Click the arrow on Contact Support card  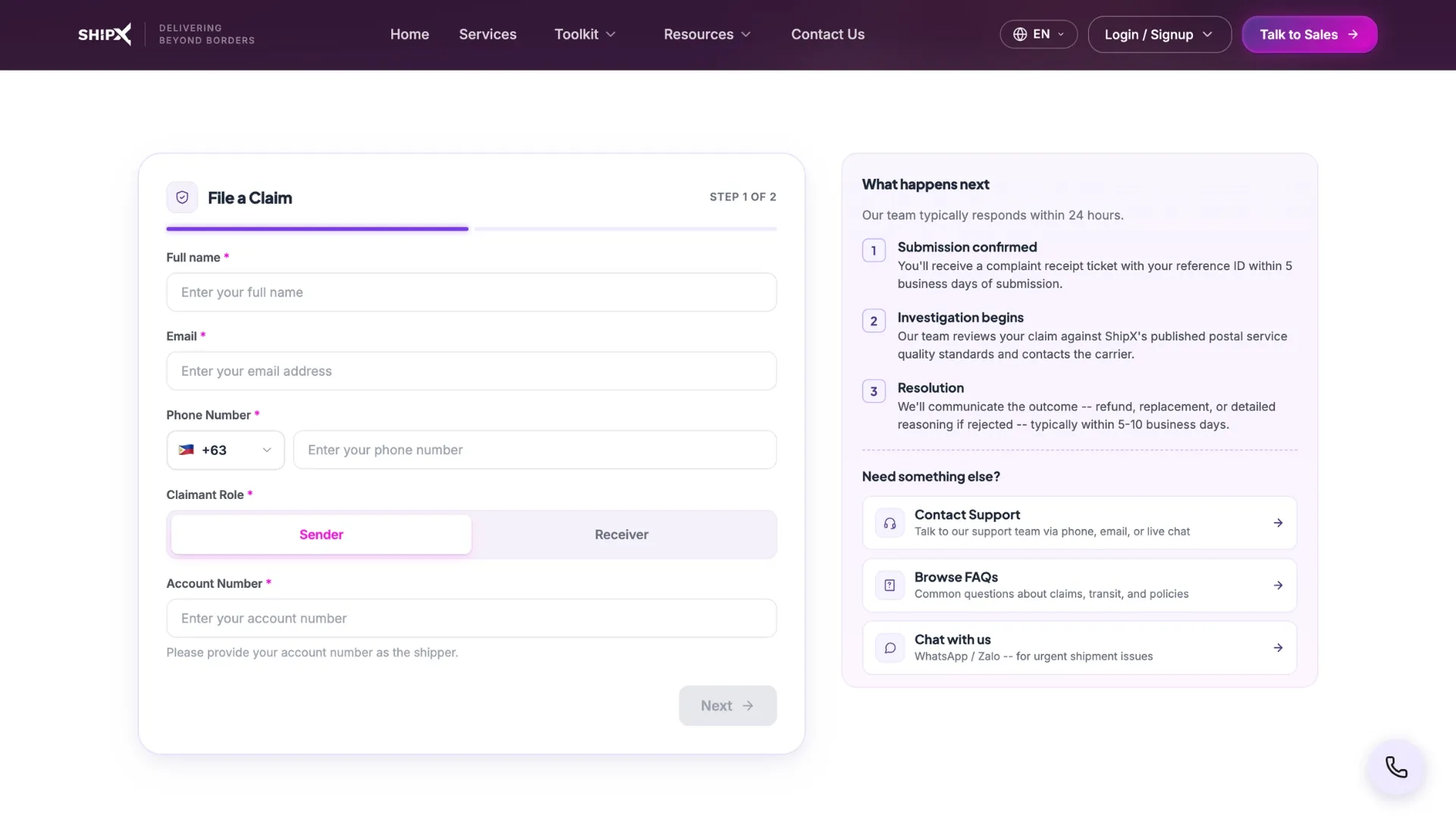pyautogui.click(x=1278, y=523)
